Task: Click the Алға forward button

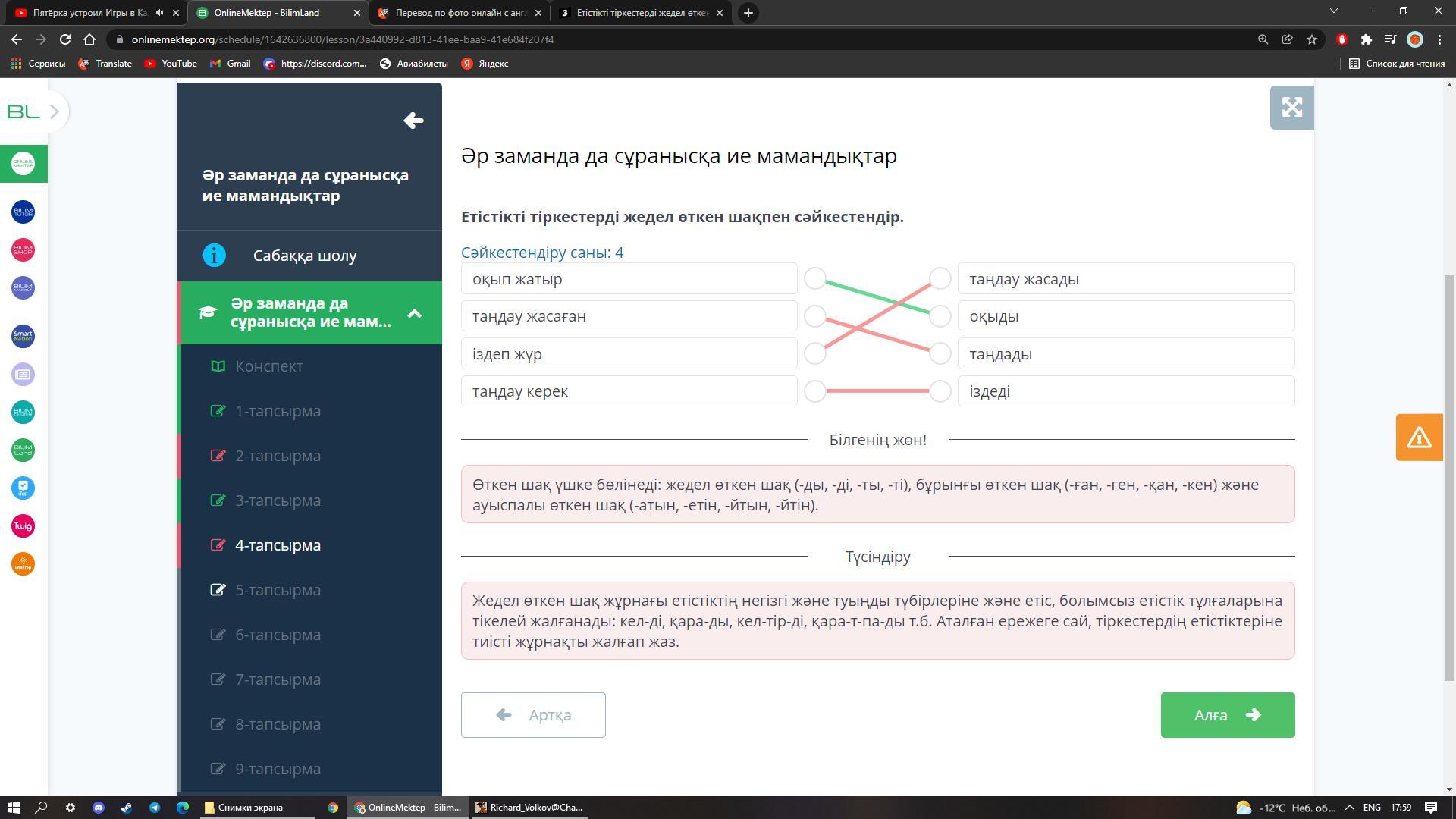Action: [x=1227, y=715]
